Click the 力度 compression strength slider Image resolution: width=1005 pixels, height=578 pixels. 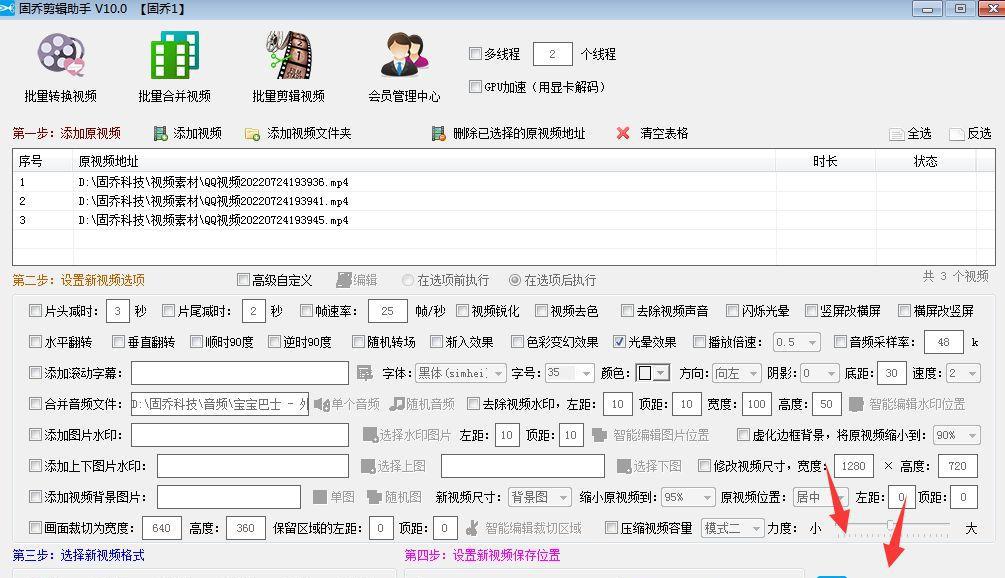coord(891,526)
